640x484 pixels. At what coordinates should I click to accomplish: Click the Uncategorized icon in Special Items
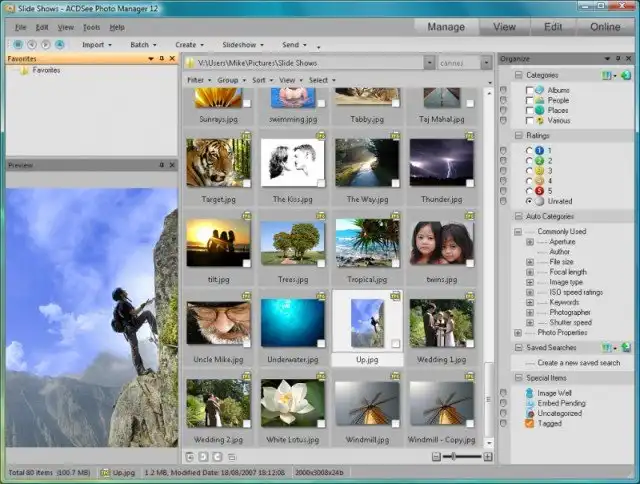pos(530,413)
